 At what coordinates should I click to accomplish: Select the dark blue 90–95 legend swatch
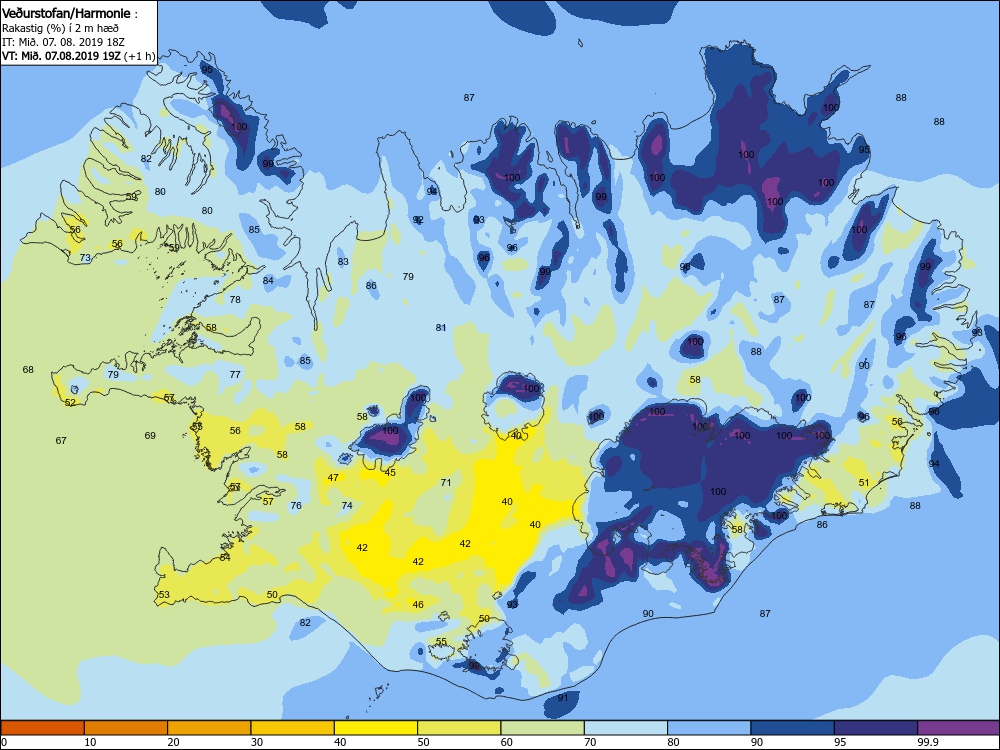(793, 728)
